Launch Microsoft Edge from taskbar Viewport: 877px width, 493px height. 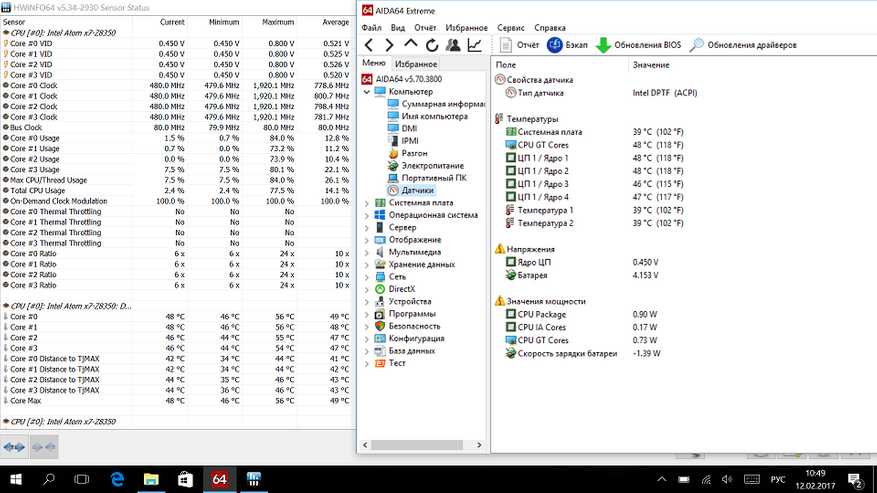point(117,480)
